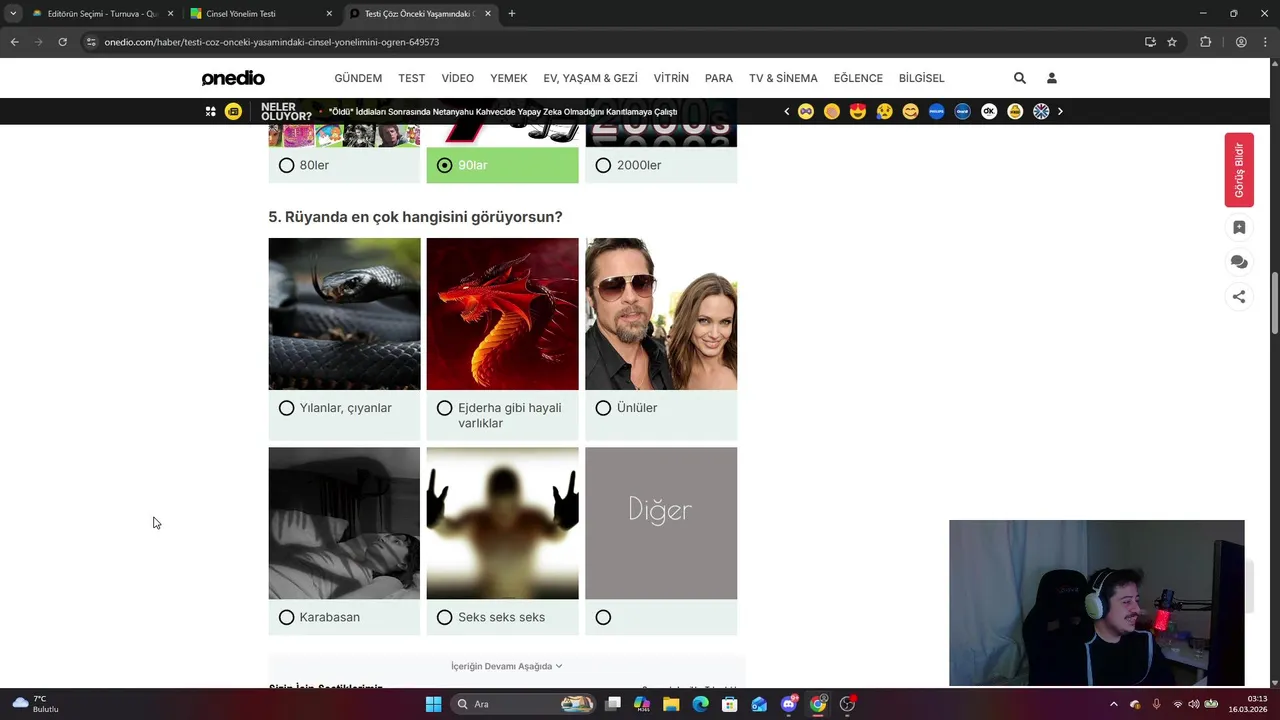Image resolution: width=1280 pixels, height=720 pixels.
Task: Open File Explorer from the taskbar
Action: [671, 704]
